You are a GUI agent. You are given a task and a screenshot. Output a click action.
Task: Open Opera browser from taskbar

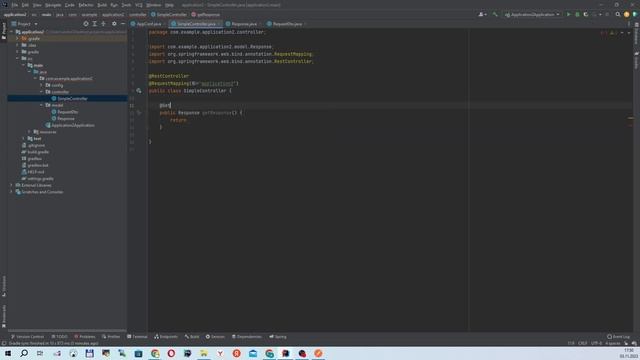point(171,353)
